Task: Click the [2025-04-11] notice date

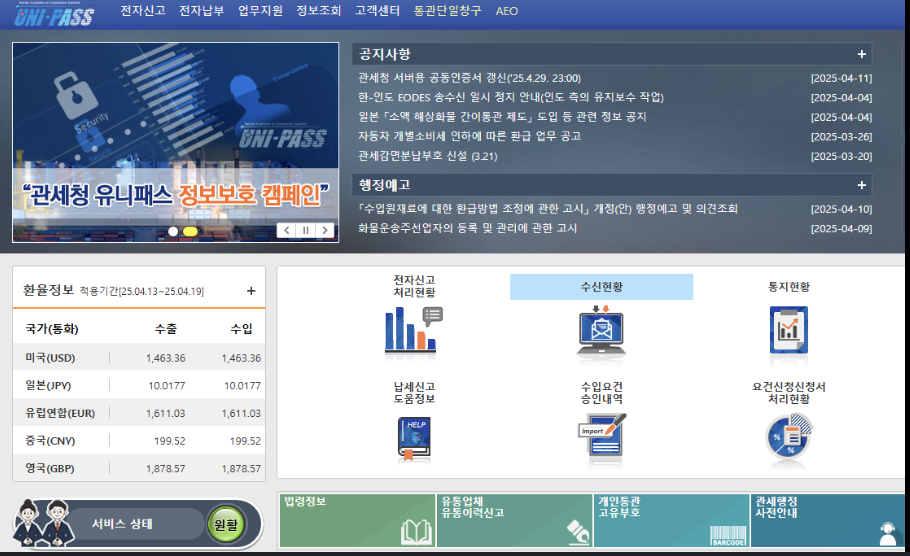Action: coord(841,78)
